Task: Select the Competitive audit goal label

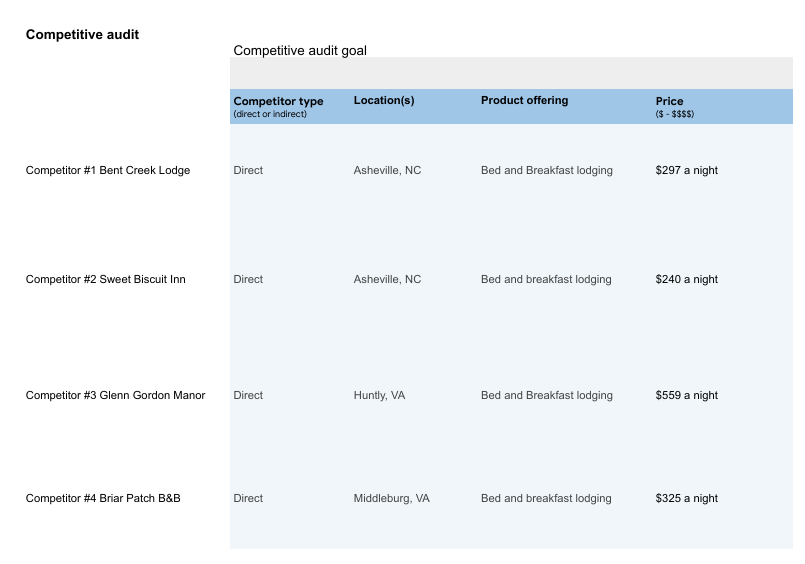Action: point(299,51)
